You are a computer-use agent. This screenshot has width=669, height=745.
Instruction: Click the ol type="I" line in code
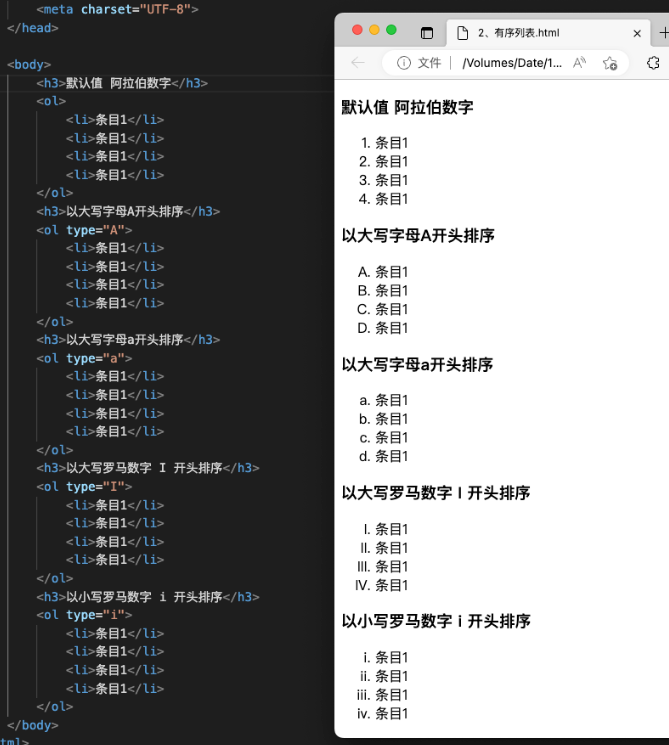tap(85, 487)
